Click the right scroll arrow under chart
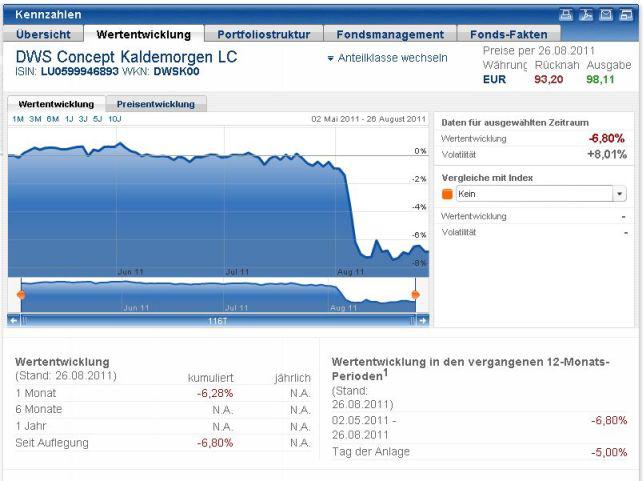The width and height of the screenshot is (643, 481). [x=423, y=320]
